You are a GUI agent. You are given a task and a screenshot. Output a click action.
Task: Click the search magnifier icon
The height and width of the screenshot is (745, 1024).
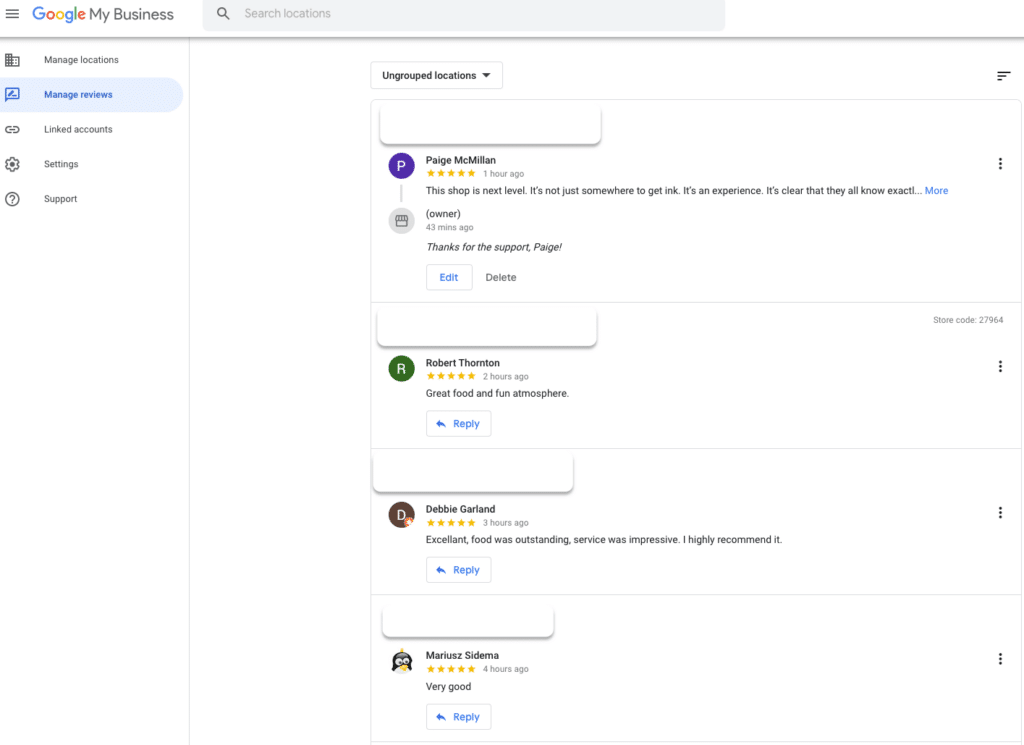tap(222, 14)
